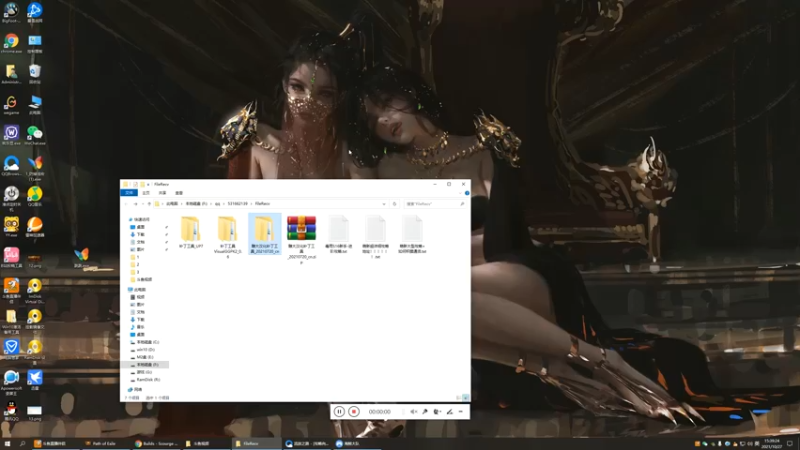Image resolution: width=800 pixels, height=450 pixels.
Task: Select This PC in the navigation pane
Action: [137, 289]
